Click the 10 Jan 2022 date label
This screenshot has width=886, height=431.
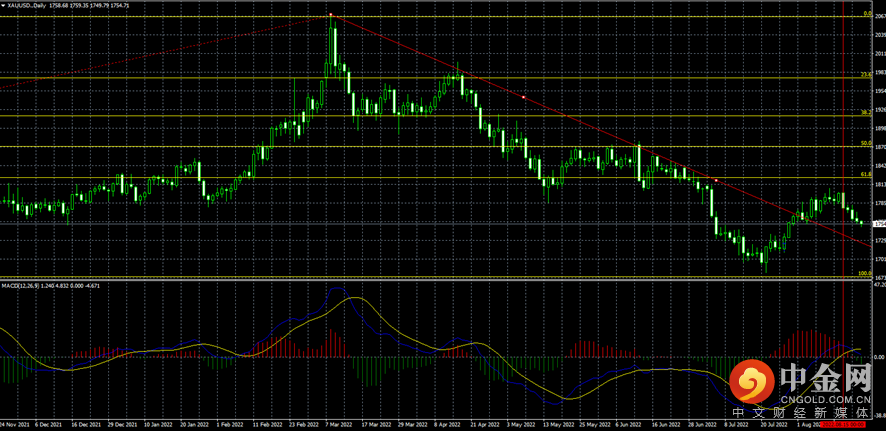pos(159,423)
